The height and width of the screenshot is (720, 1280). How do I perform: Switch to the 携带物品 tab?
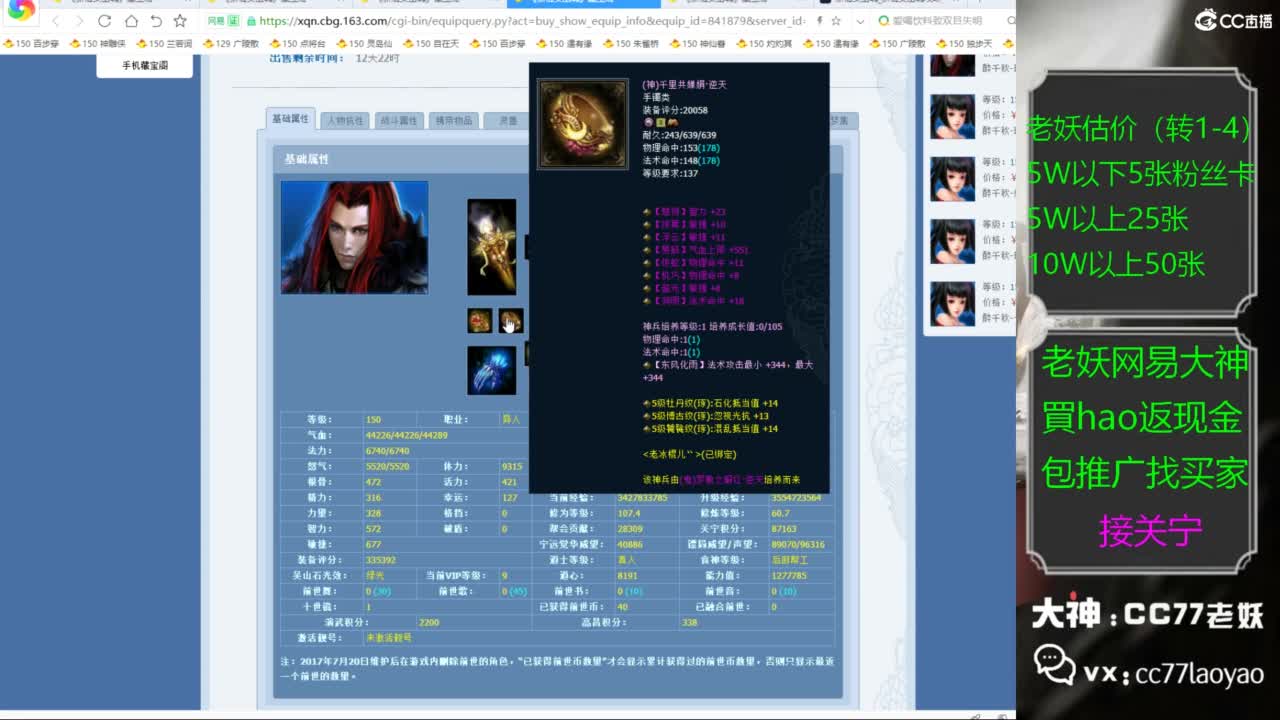pos(453,120)
